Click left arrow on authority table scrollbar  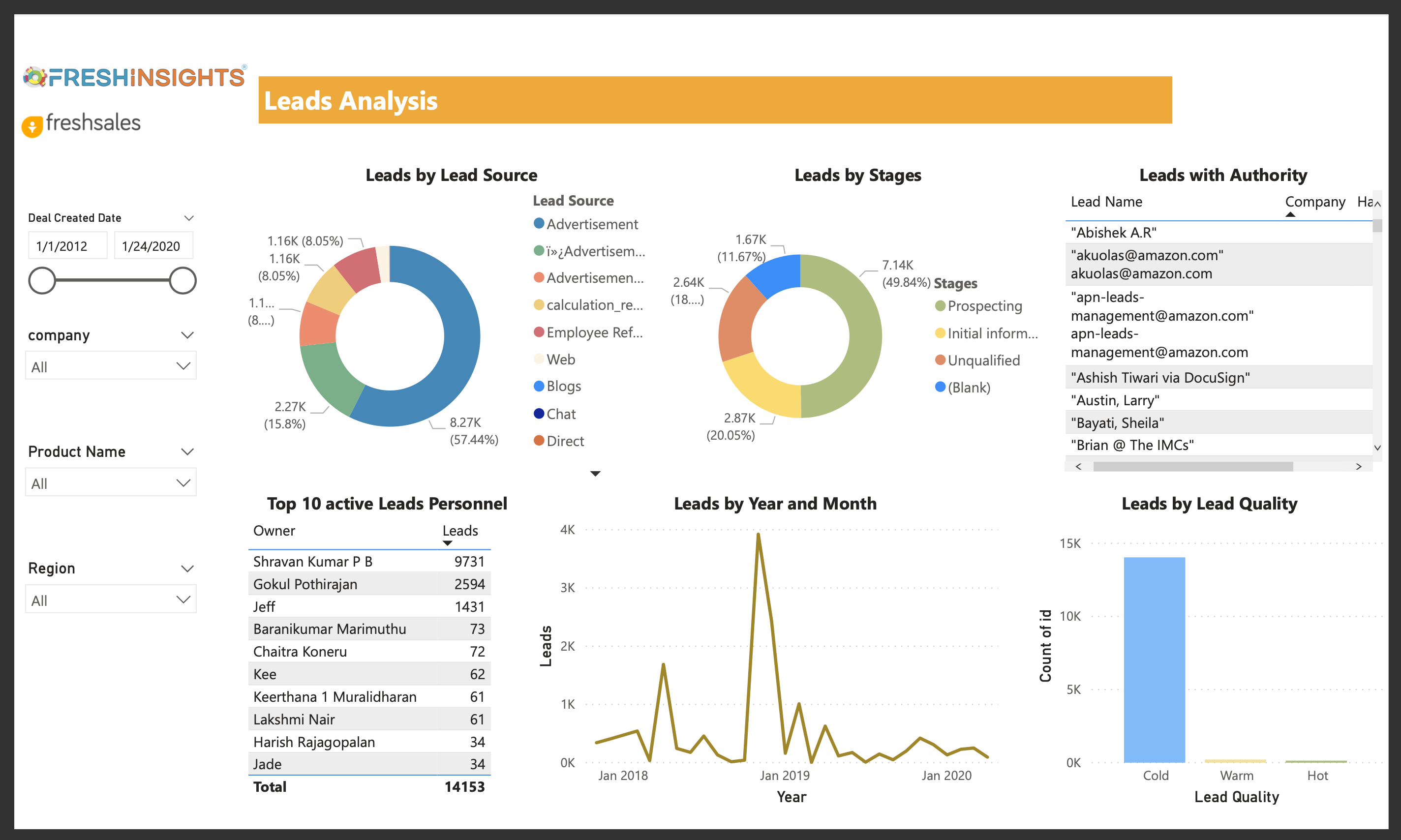pos(1078,466)
